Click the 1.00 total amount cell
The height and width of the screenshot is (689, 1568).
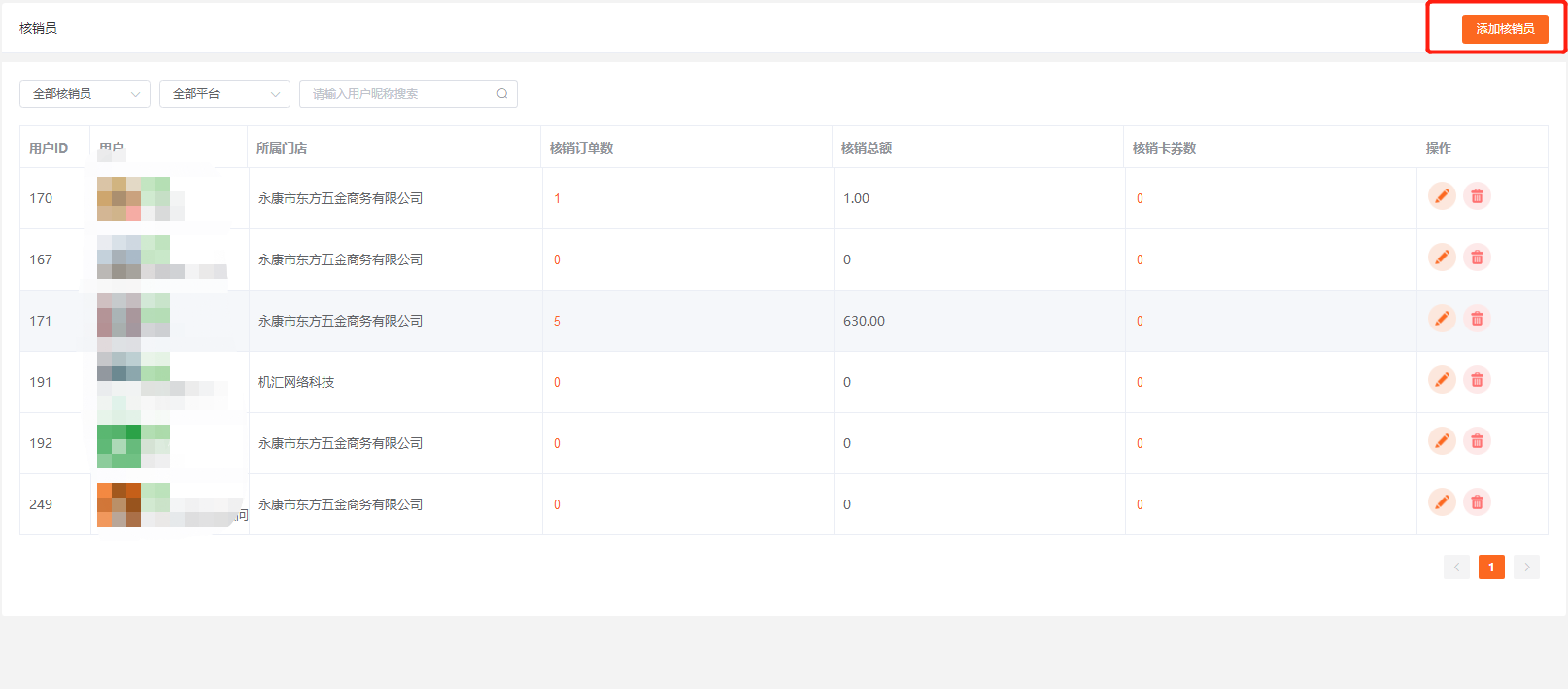coord(856,198)
